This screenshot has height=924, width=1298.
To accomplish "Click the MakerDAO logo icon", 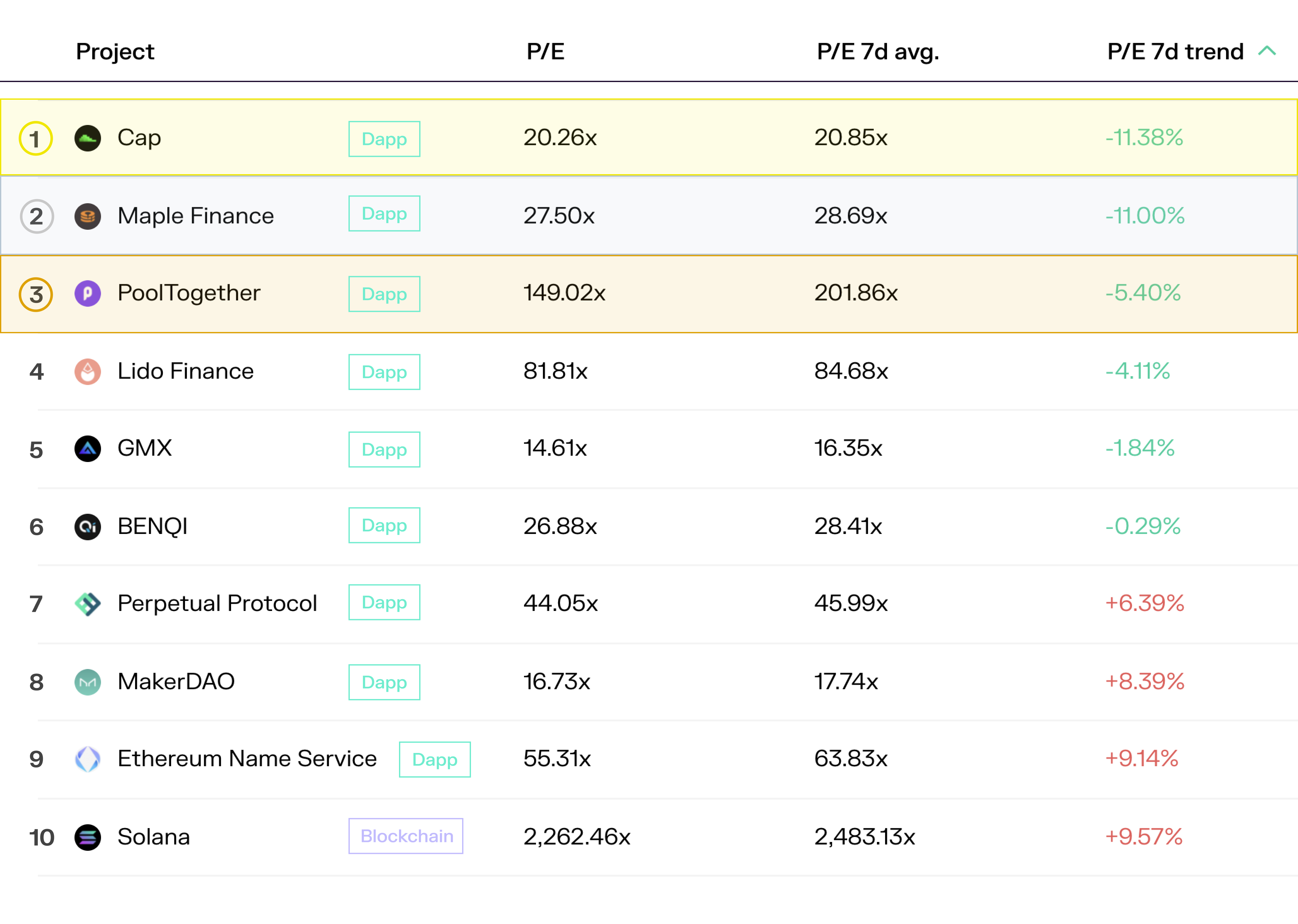I will (88, 682).
